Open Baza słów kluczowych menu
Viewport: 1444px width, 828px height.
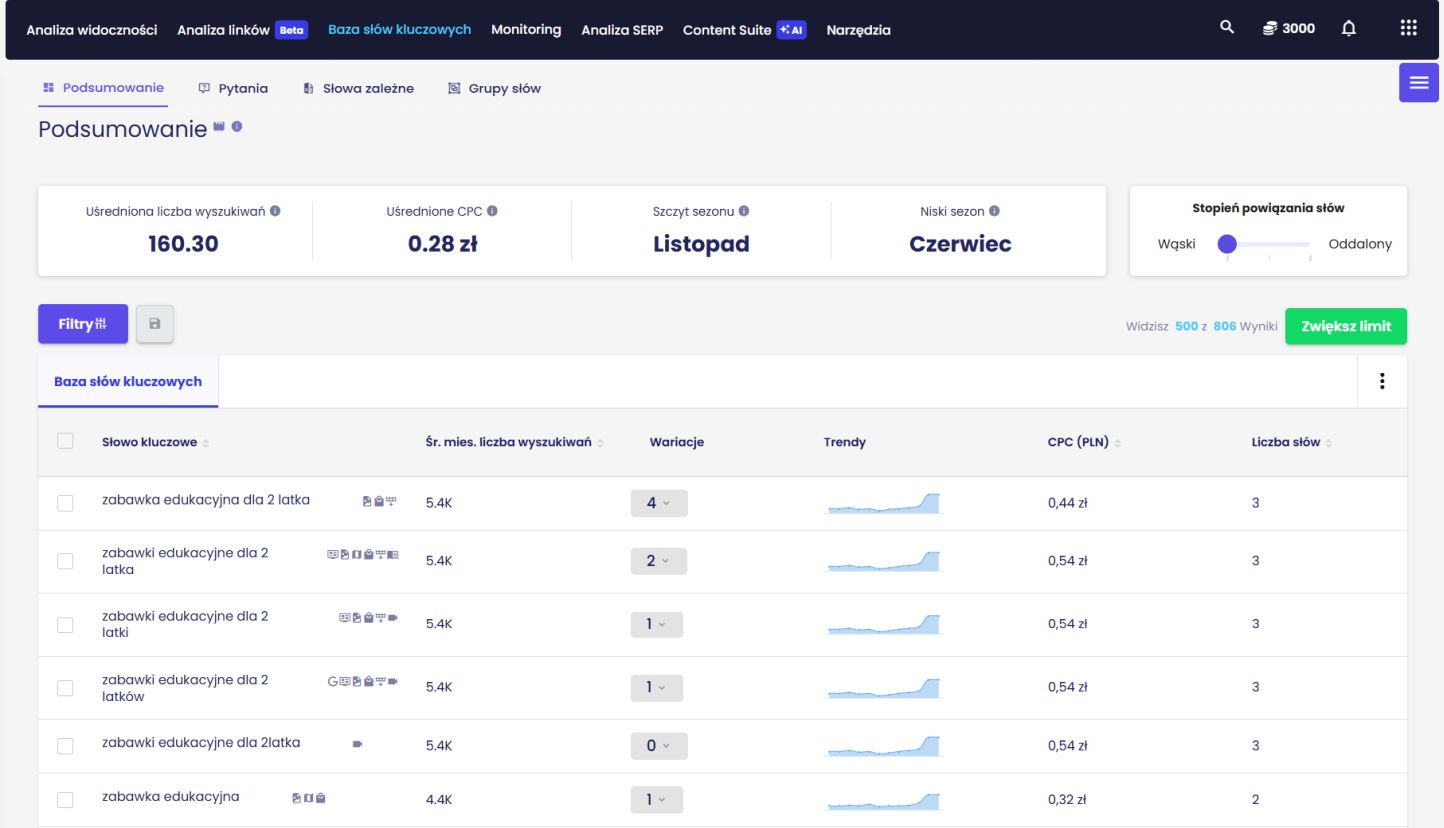coord(400,30)
